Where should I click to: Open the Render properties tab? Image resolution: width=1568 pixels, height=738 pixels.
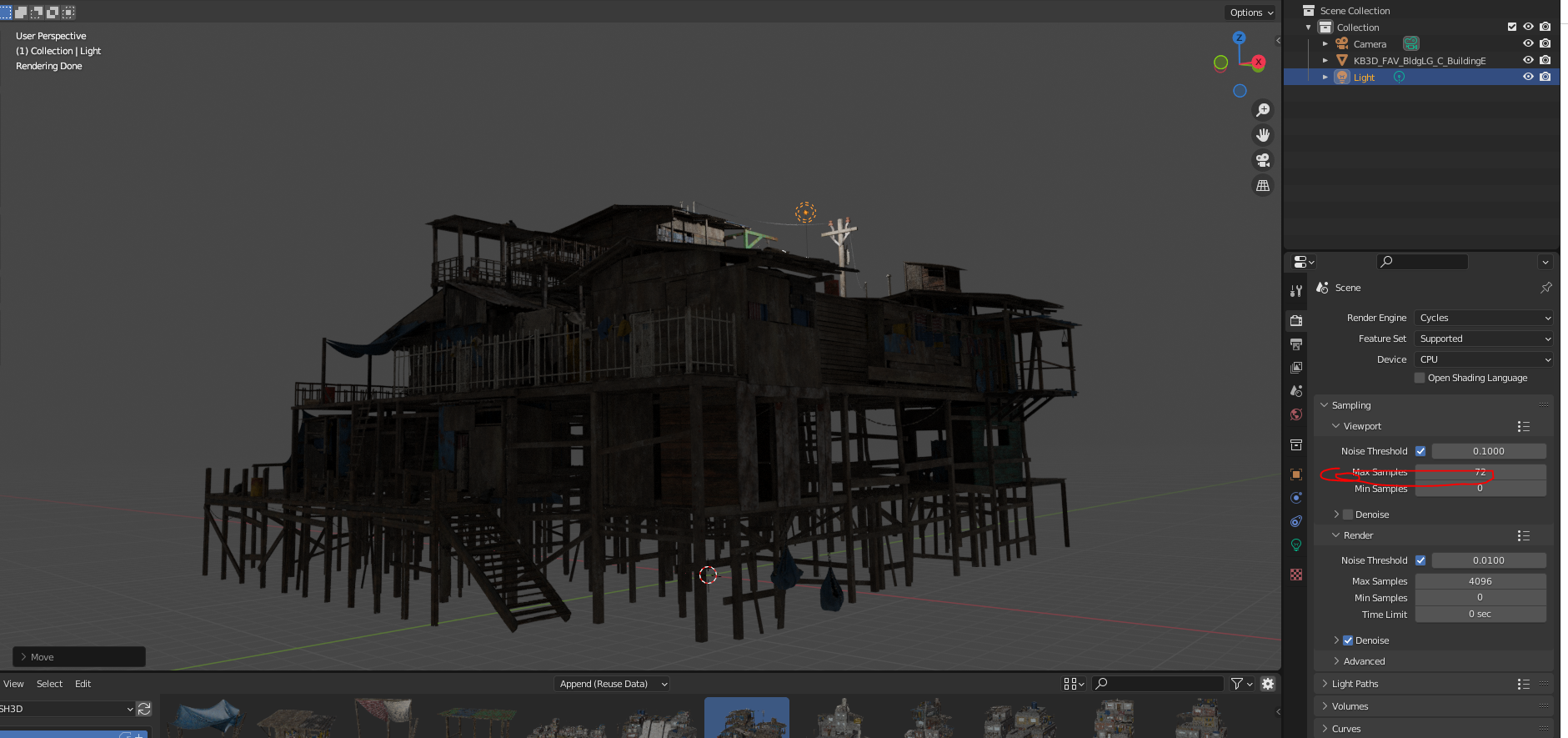pyautogui.click(x=1296, y=320)
